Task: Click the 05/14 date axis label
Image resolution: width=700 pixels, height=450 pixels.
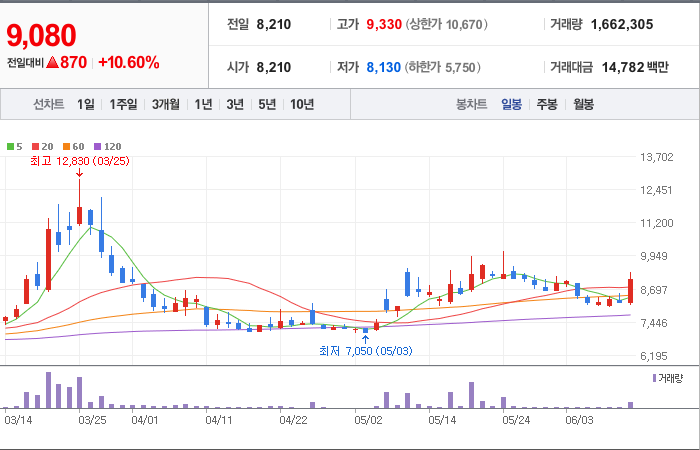Action: (442, 421)
